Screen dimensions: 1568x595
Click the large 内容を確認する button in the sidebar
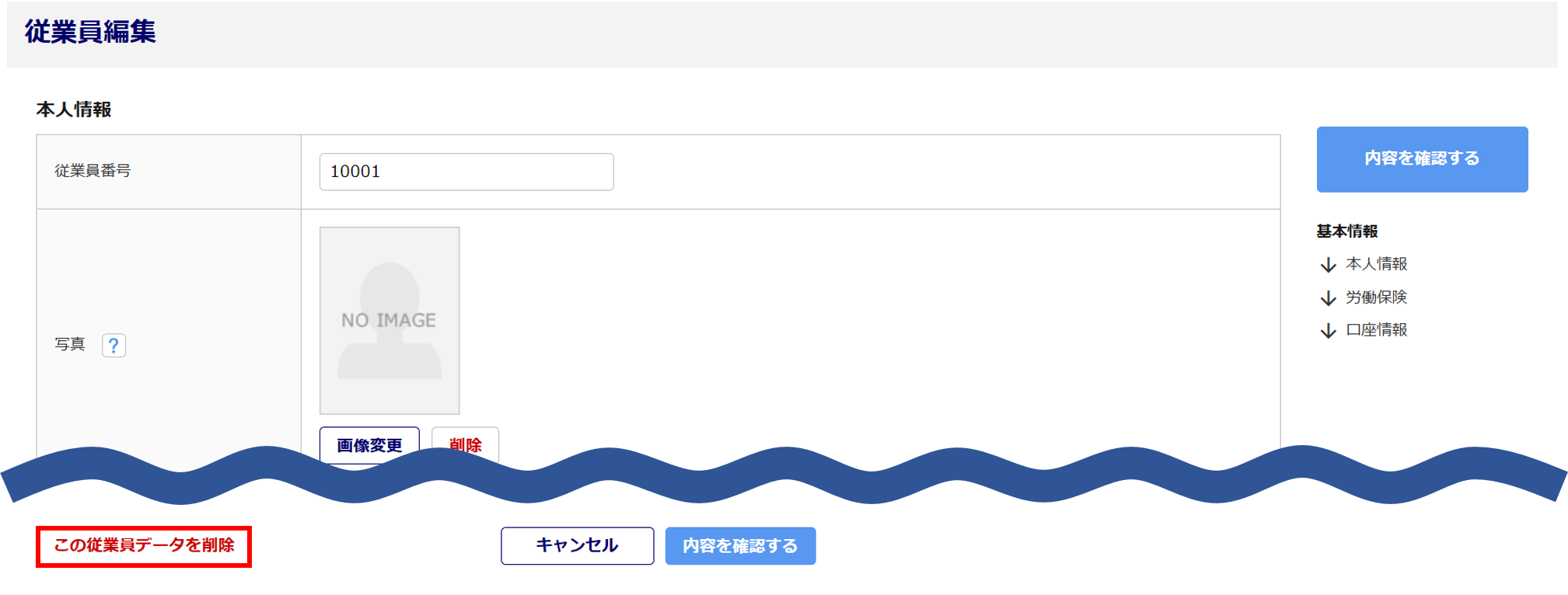tap(1422, 159)
